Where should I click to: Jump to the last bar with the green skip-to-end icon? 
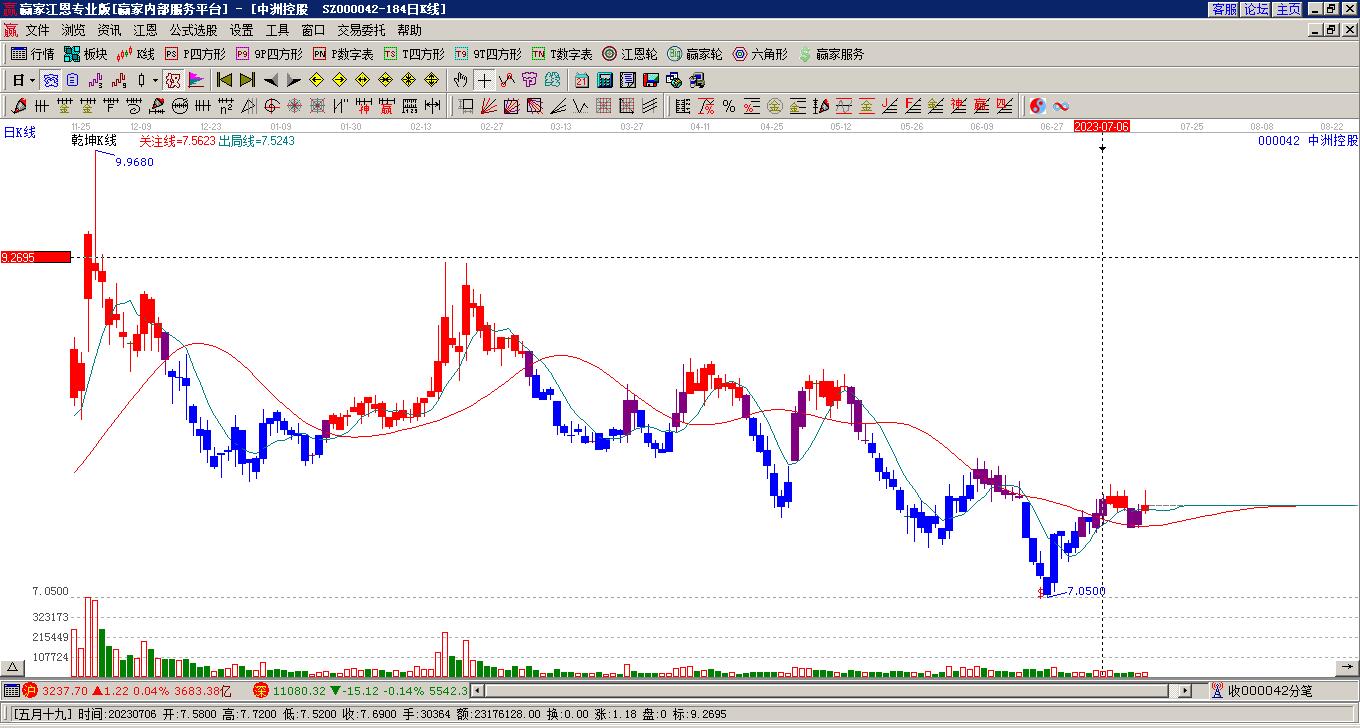click(x=247, y=80)
